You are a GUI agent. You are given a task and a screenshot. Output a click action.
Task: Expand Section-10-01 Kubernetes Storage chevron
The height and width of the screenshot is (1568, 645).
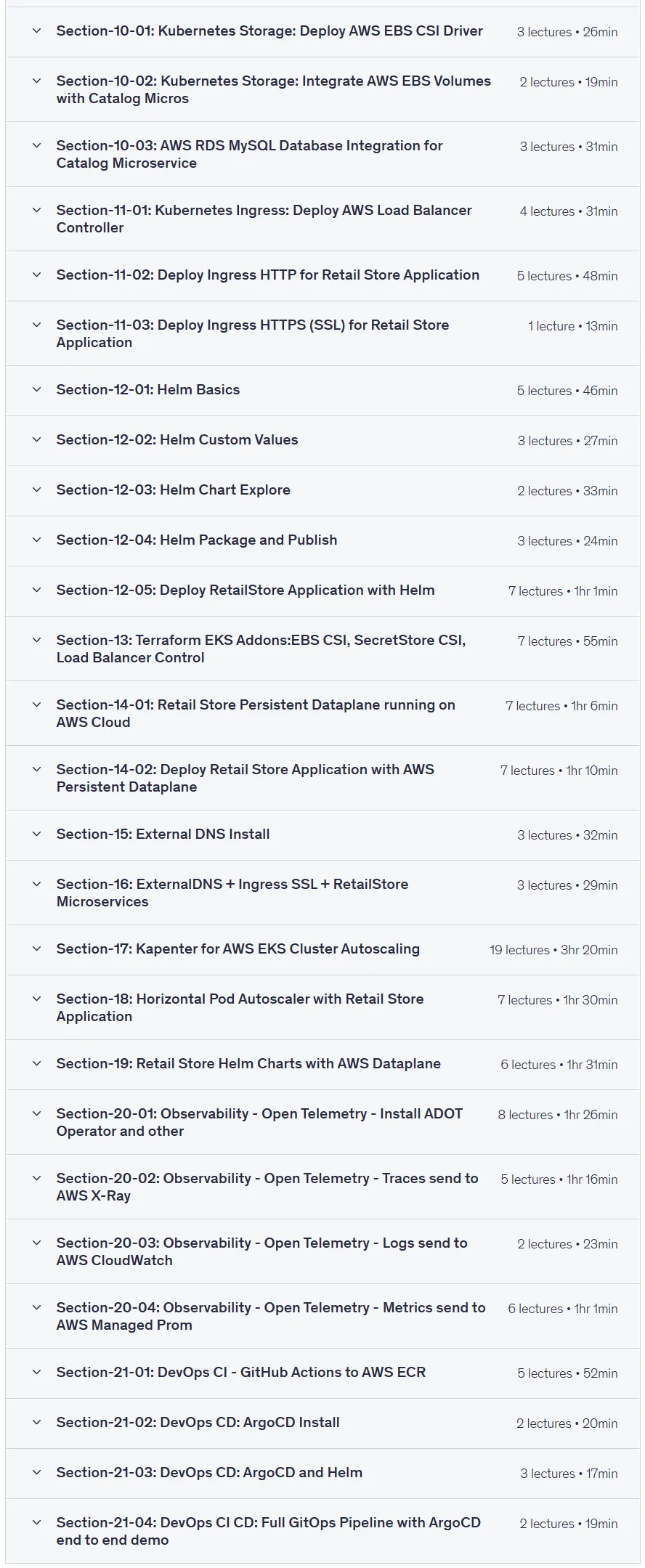36,31
